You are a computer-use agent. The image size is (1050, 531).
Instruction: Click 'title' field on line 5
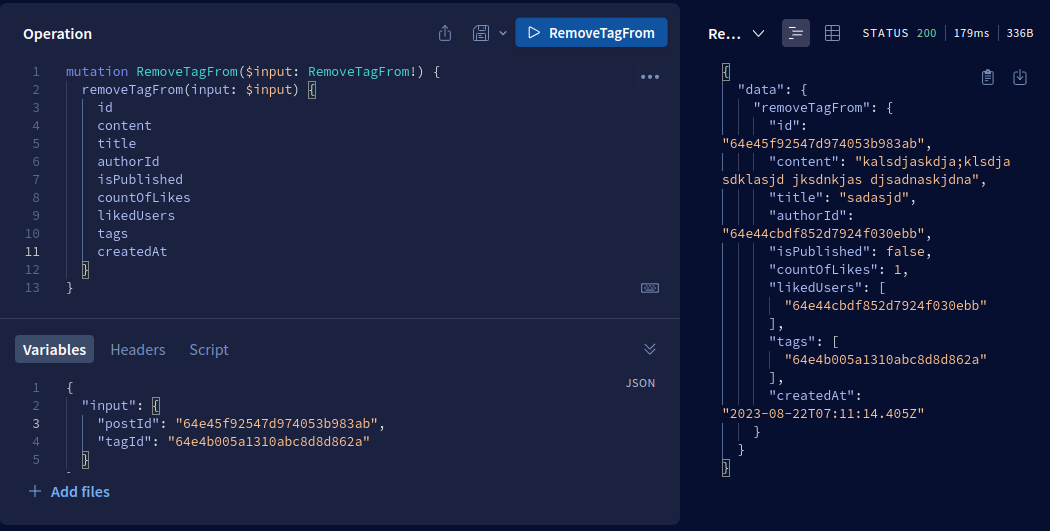(x=117, y=143)
